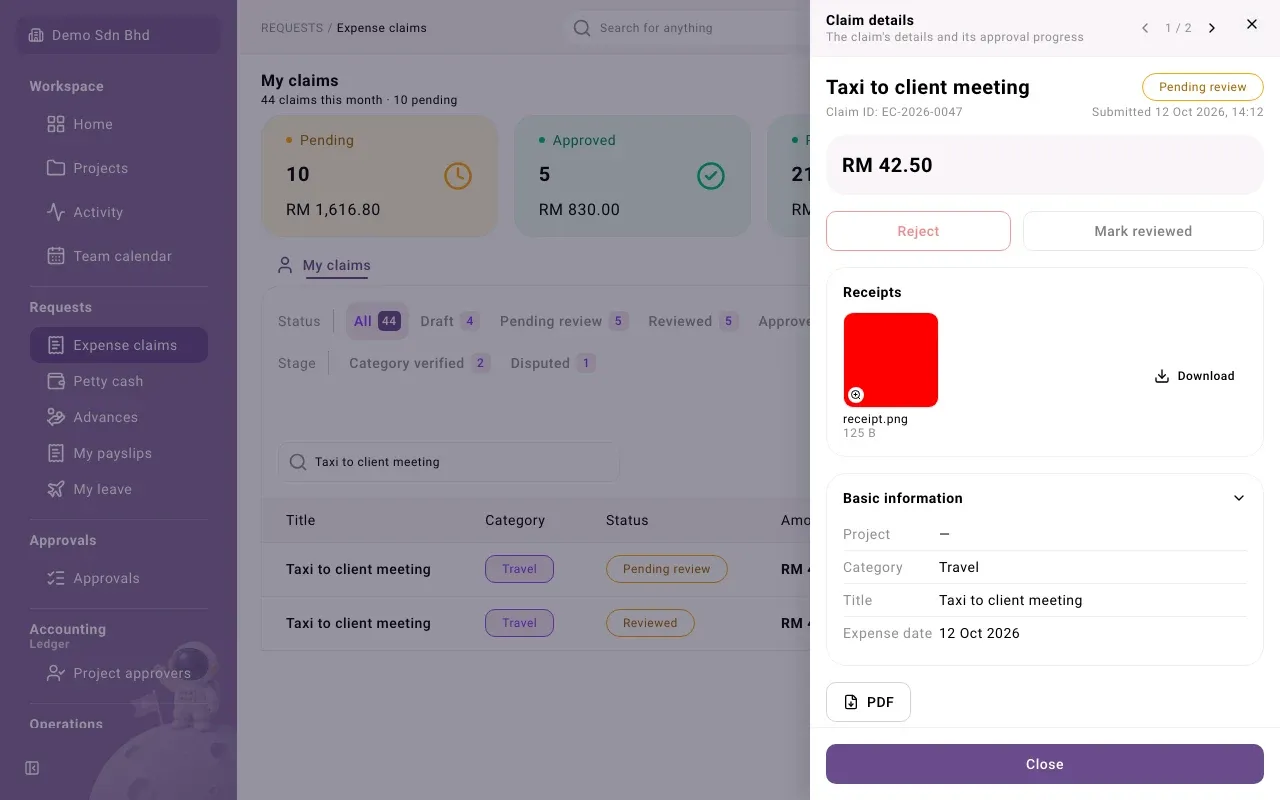
Task: Filter claims by Reviewed status
Action: click(693, 321)
